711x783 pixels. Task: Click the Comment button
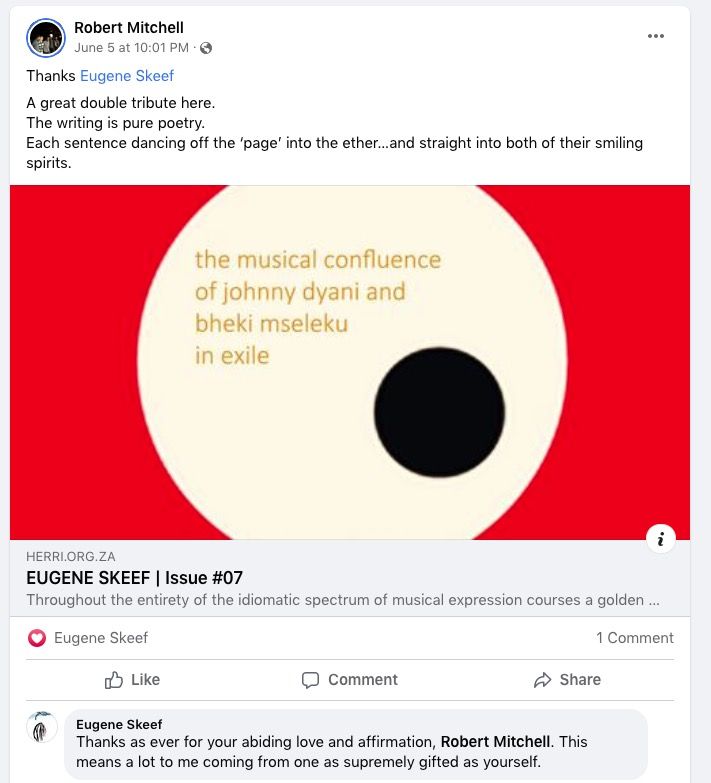click(x=350, y=680)
